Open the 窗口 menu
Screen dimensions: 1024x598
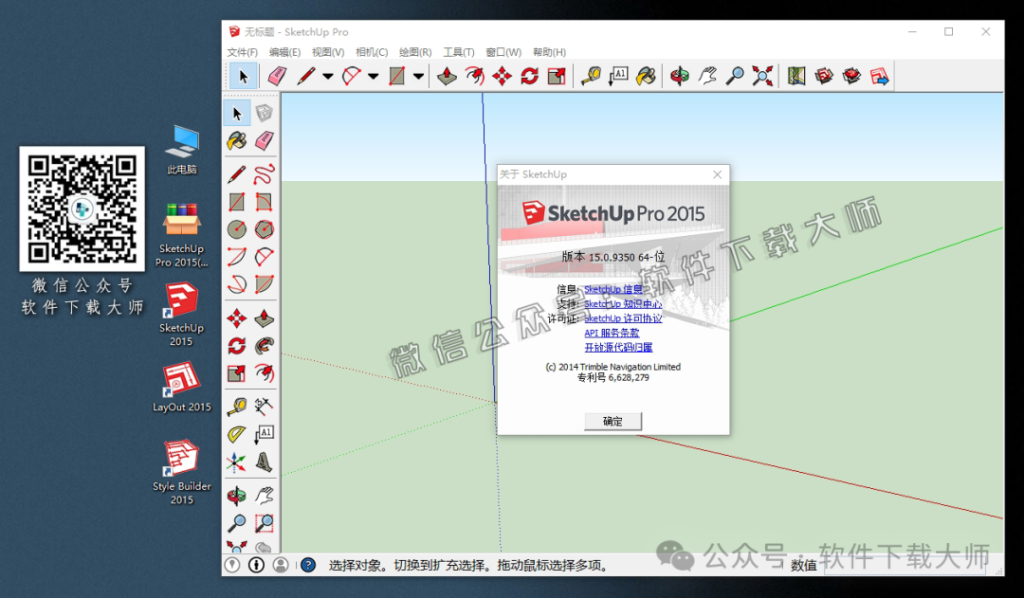503,51
